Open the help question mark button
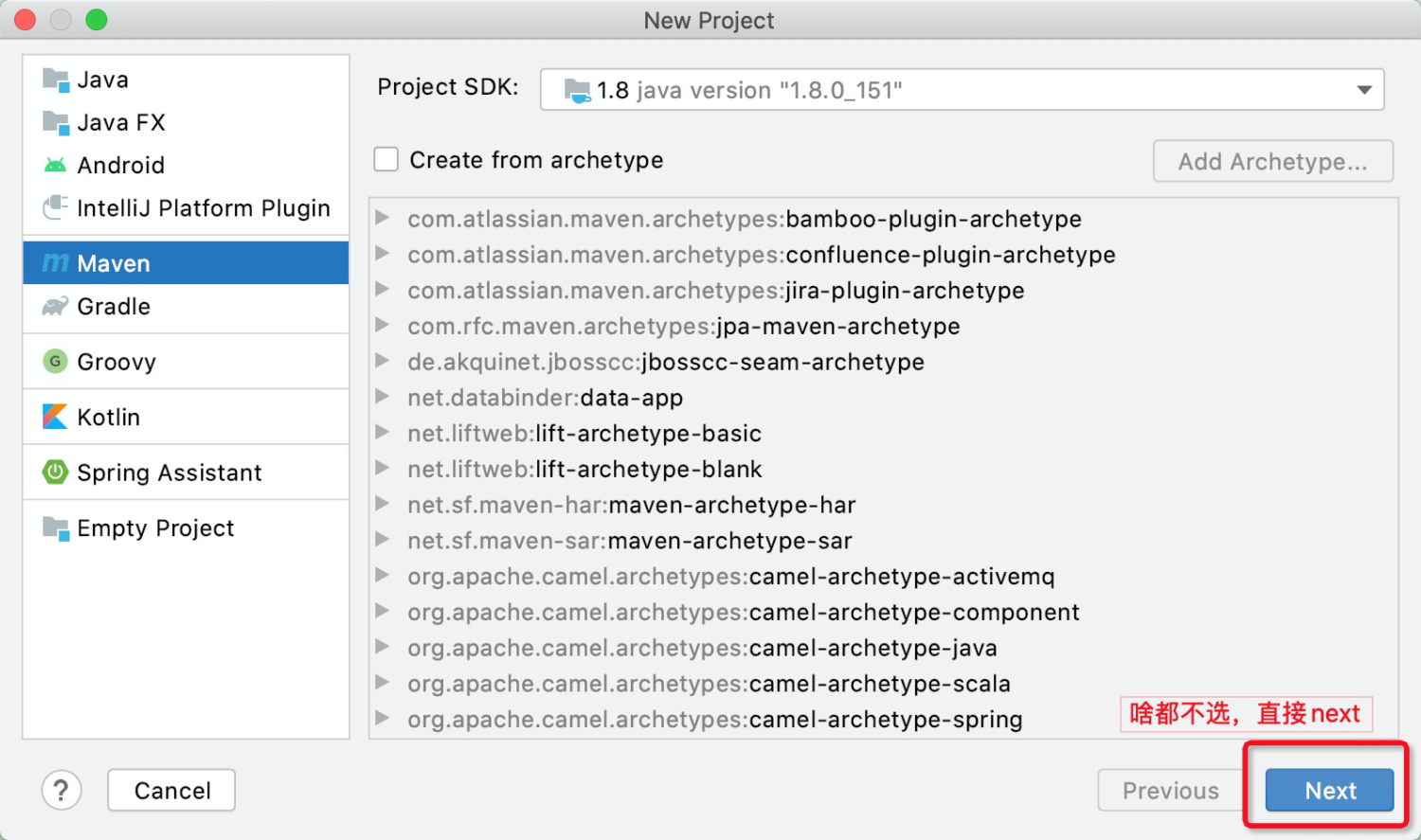 tap(62, 790)
